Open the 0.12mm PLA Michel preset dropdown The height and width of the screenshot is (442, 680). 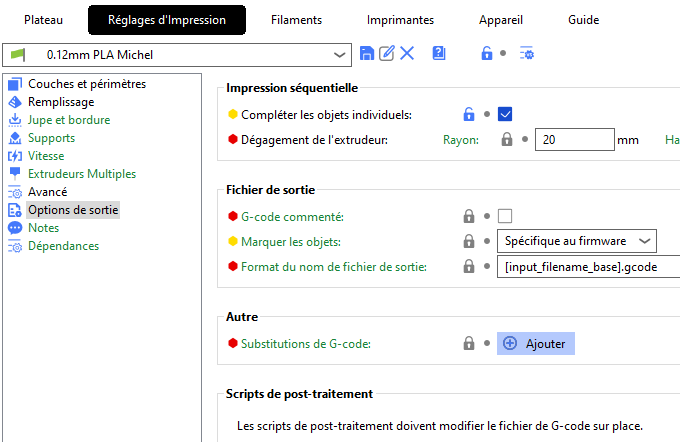point(177,55)
